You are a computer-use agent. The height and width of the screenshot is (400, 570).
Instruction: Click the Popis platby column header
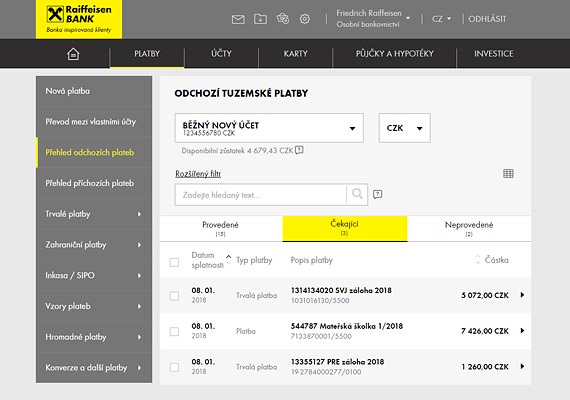(312, 260)
